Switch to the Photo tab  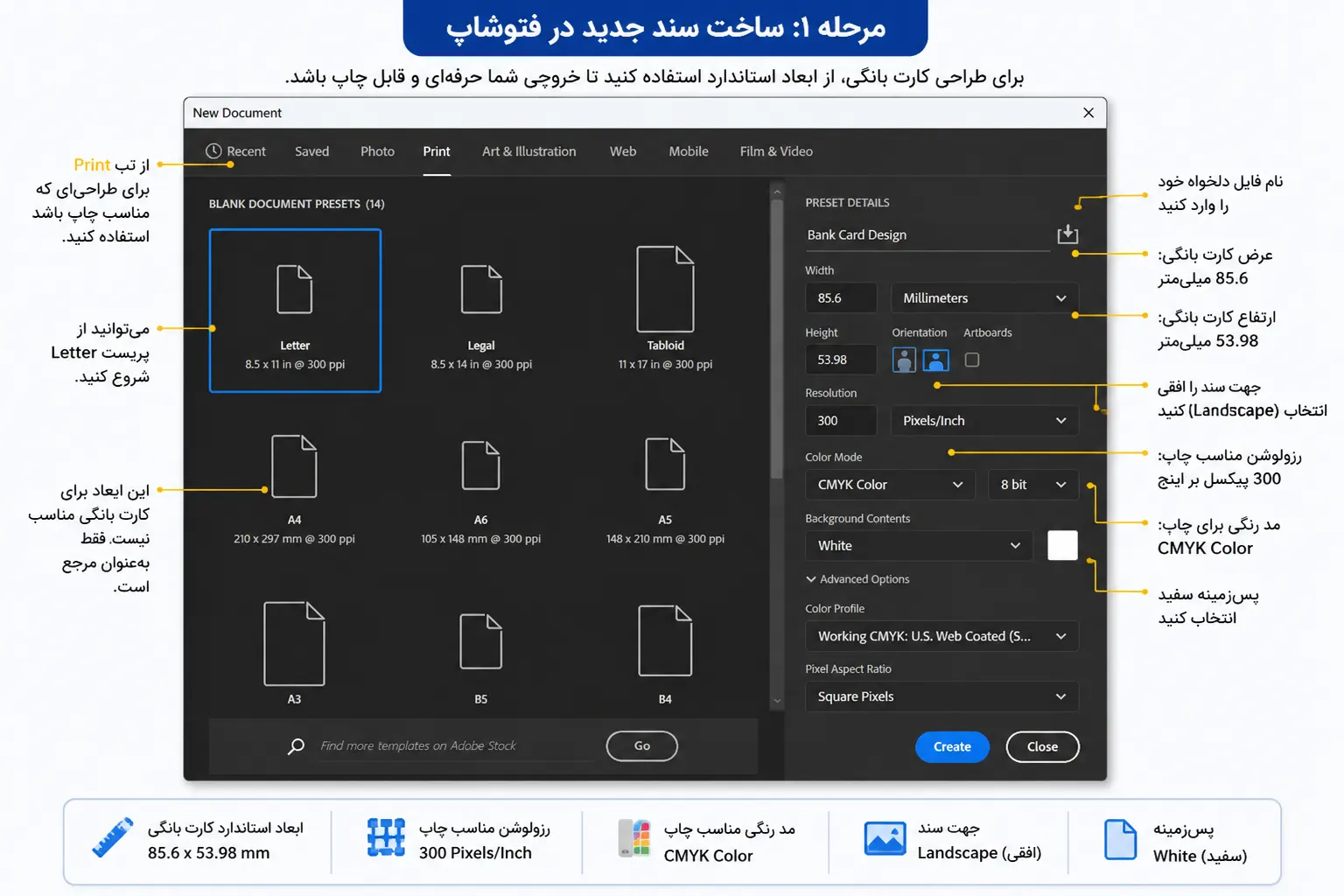[x=377, y=151]
